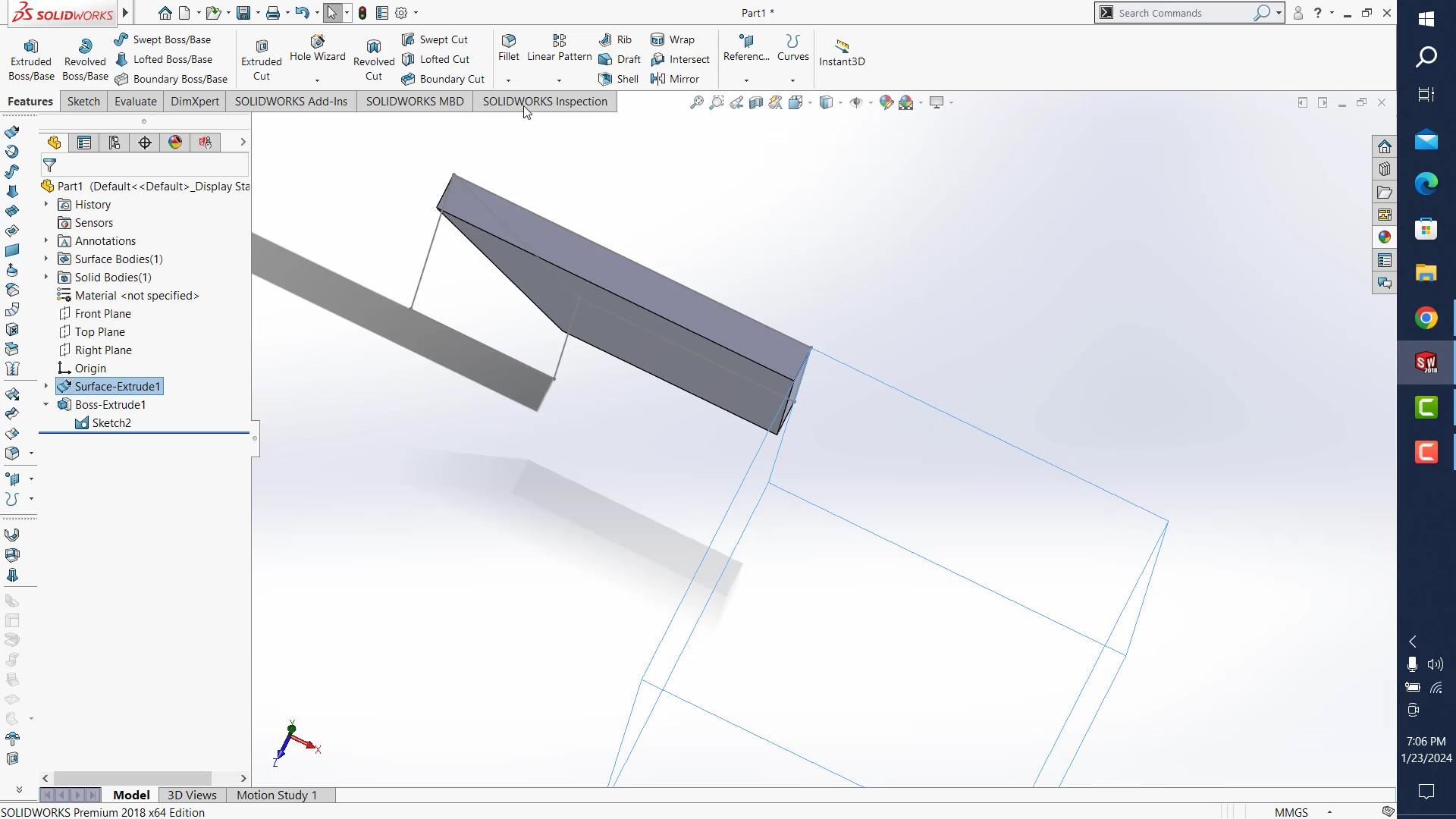Open the SOLIDWORKS taskbar icon
Screen dimensions: 1456x819
point(1426,362)
